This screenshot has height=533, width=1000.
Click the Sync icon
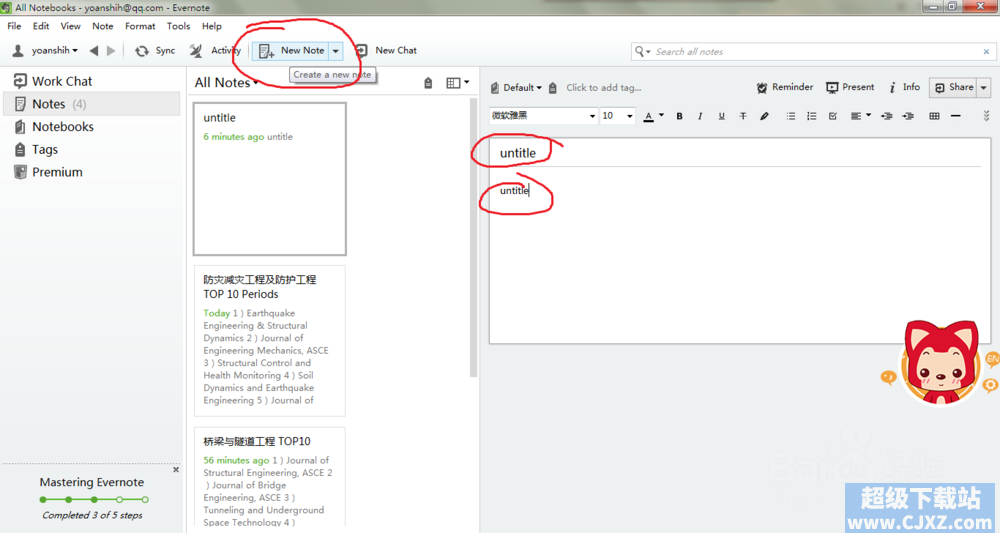point(142,51)
